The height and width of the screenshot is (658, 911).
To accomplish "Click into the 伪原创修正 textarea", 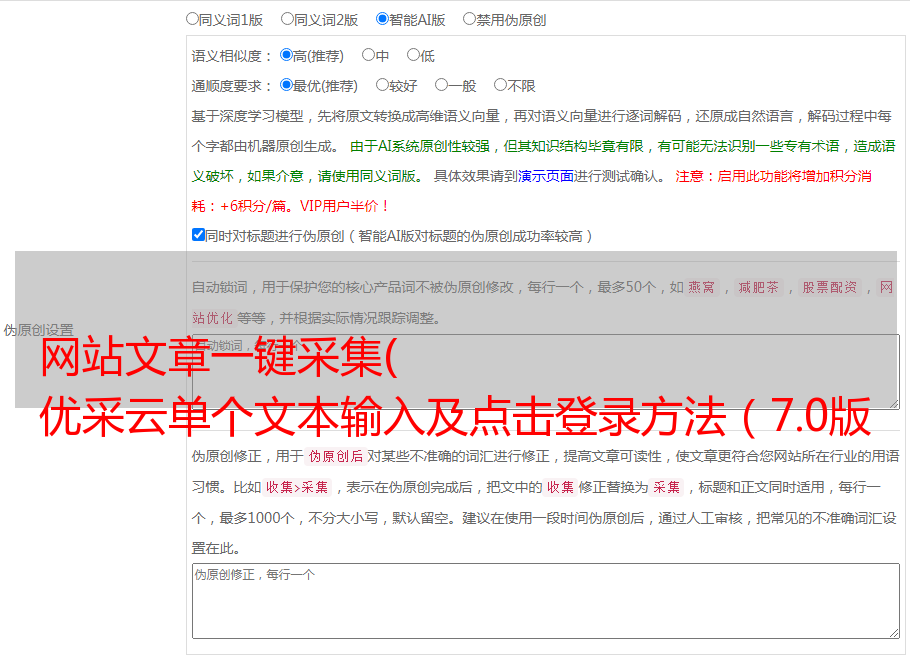I will point(546,601).
